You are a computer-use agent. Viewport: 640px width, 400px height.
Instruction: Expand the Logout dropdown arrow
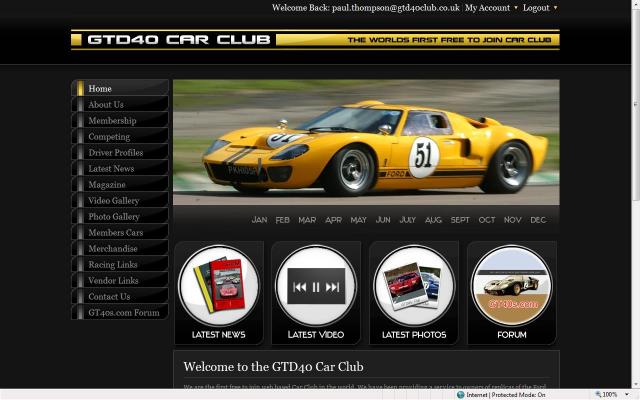[x=555, y=8]
